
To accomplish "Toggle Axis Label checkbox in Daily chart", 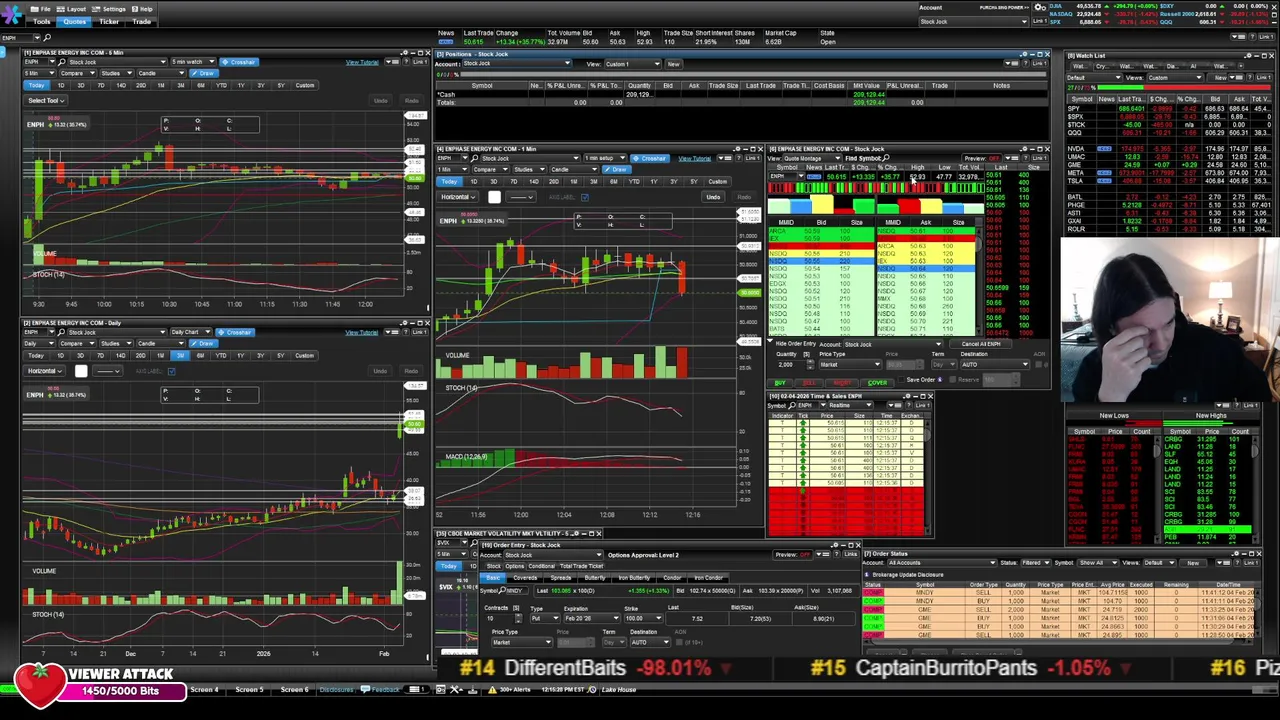I will pyautogui.click(x=172, y=371).
